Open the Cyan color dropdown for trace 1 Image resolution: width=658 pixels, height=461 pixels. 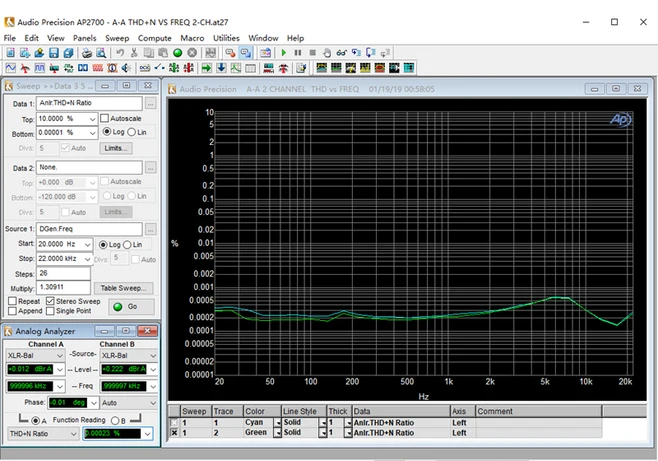click(x=277, y=423)
